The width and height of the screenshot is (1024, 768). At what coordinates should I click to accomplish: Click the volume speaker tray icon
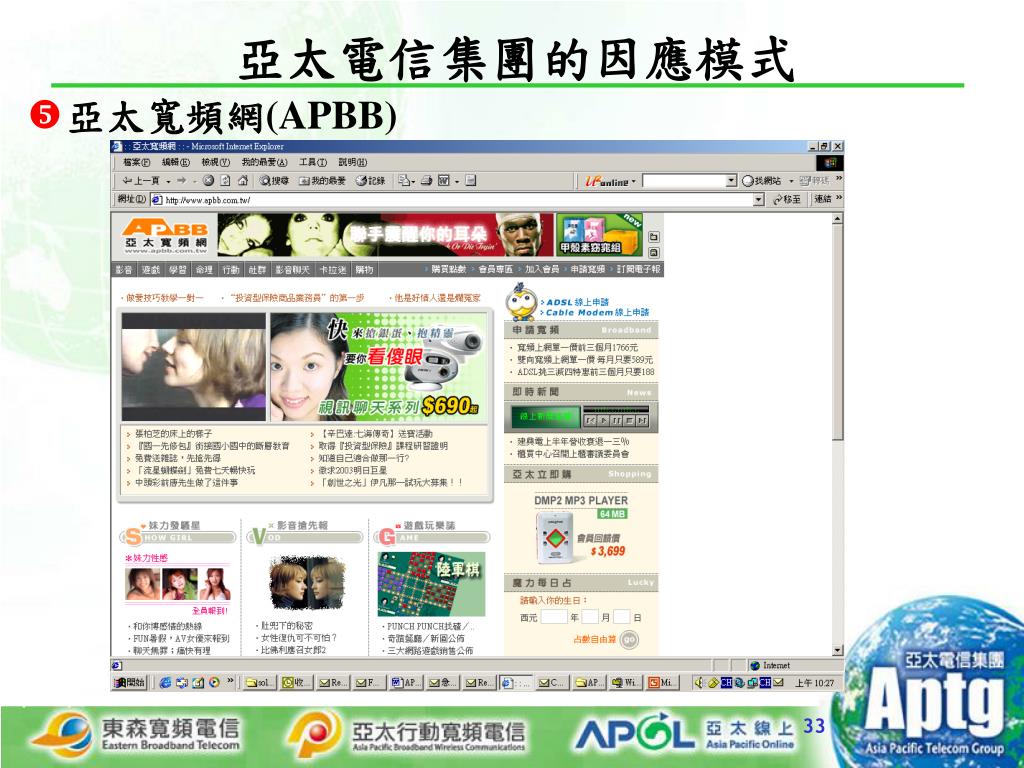(x=698, y=683)
